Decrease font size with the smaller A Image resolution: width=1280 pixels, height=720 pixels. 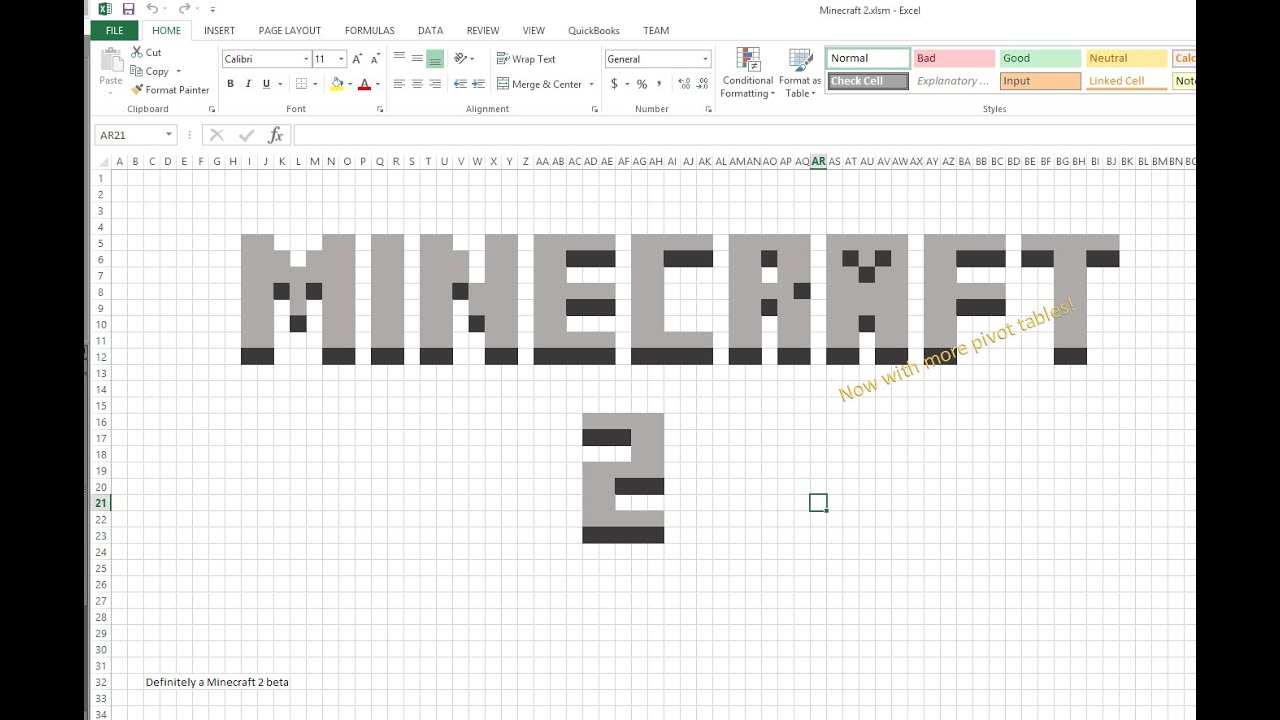click(374, 59)
